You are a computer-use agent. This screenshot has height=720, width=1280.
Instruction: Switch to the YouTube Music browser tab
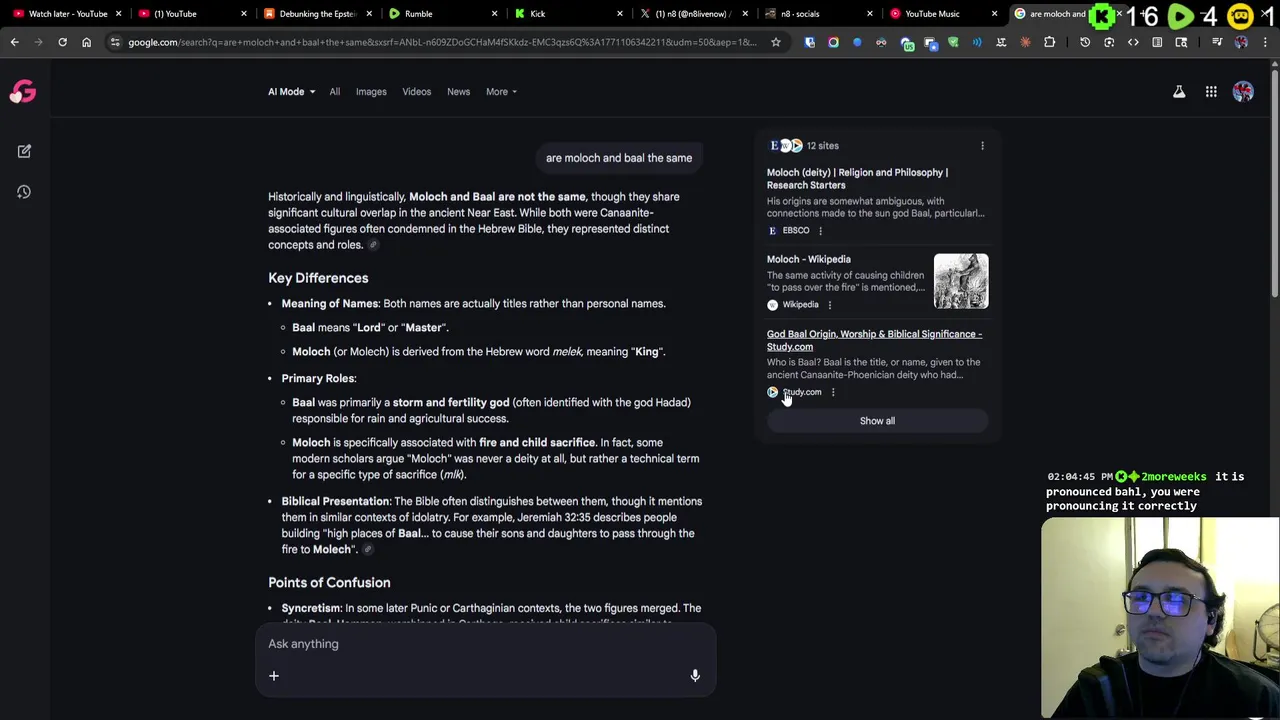click(x=940, y=14)
